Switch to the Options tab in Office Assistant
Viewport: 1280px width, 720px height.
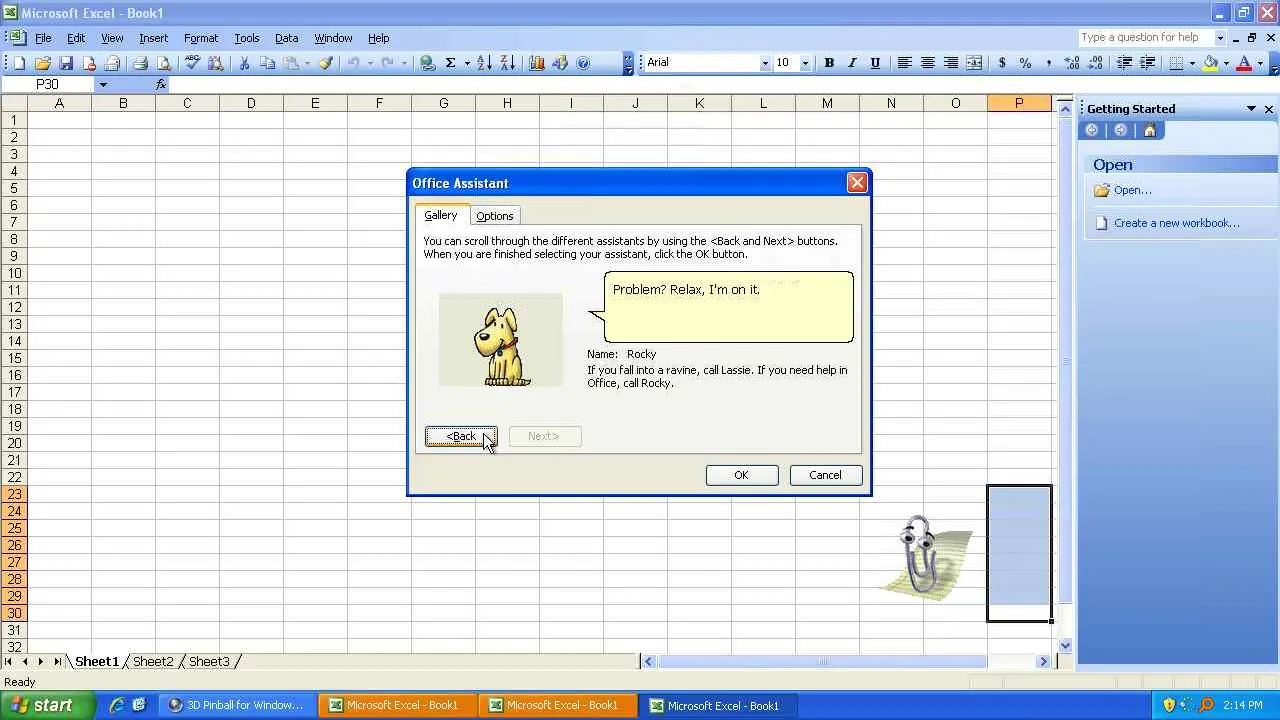tap(494, 216)
